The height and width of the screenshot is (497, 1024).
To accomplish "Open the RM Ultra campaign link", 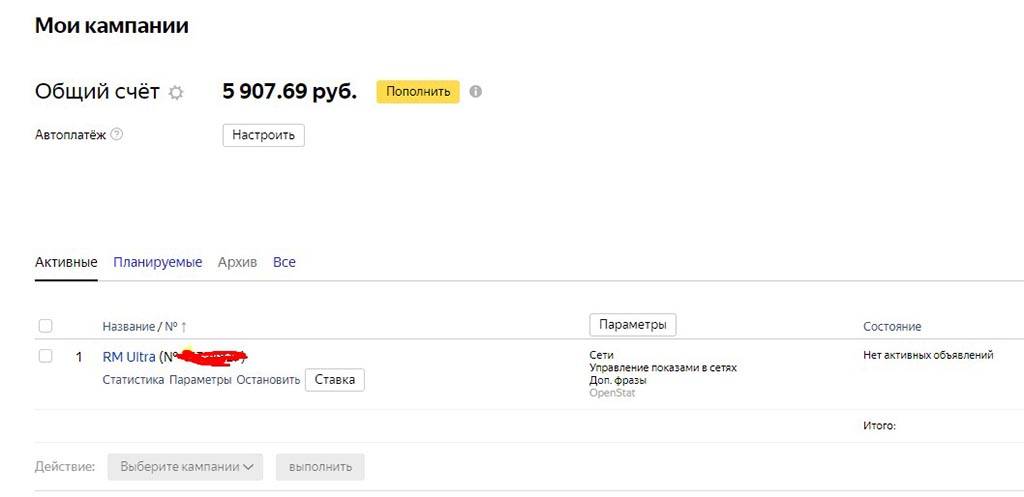I will click(128, 356).
